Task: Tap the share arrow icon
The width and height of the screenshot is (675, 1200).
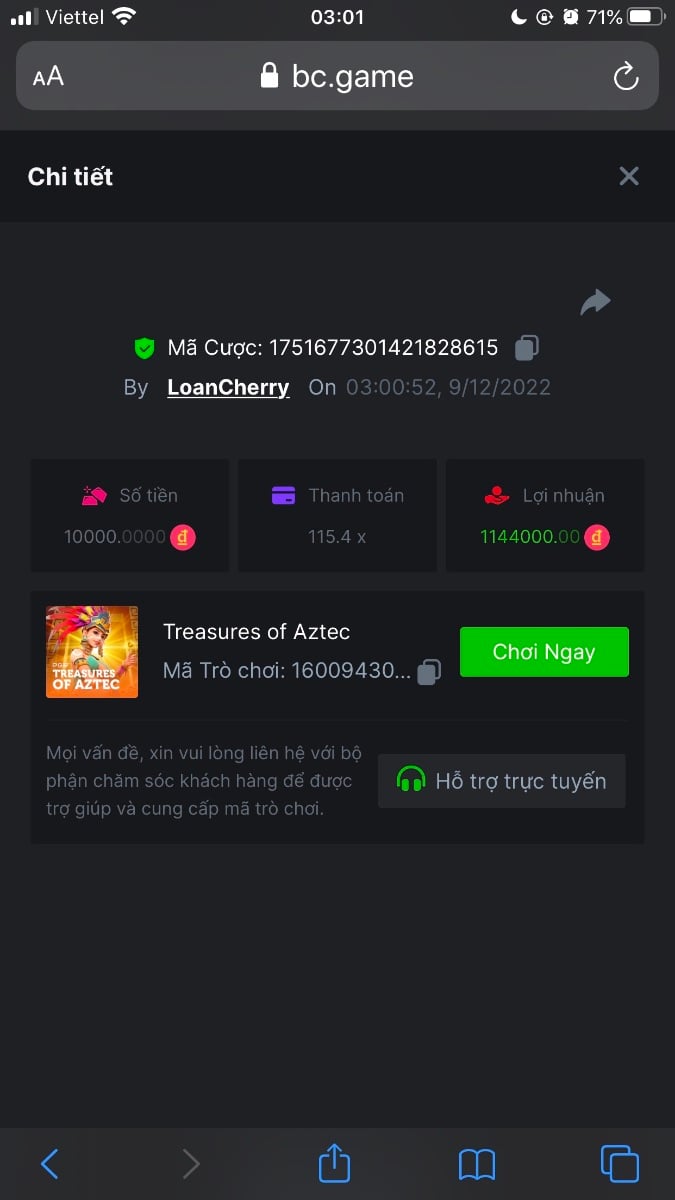Action: pyautogui.click(x=595, y=302)
